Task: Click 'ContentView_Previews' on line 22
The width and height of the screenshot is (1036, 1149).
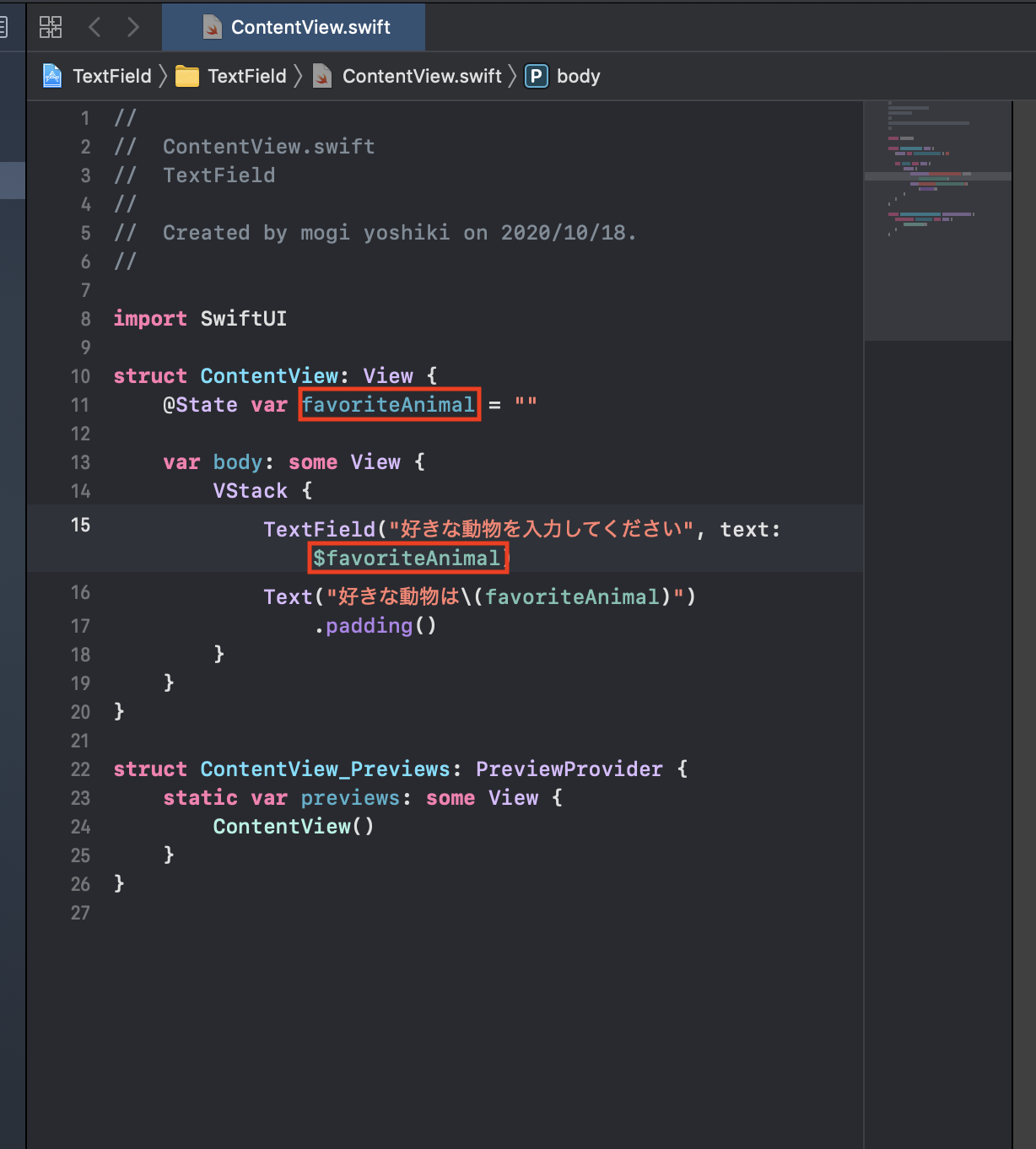Action: click(x=326, y=769)
